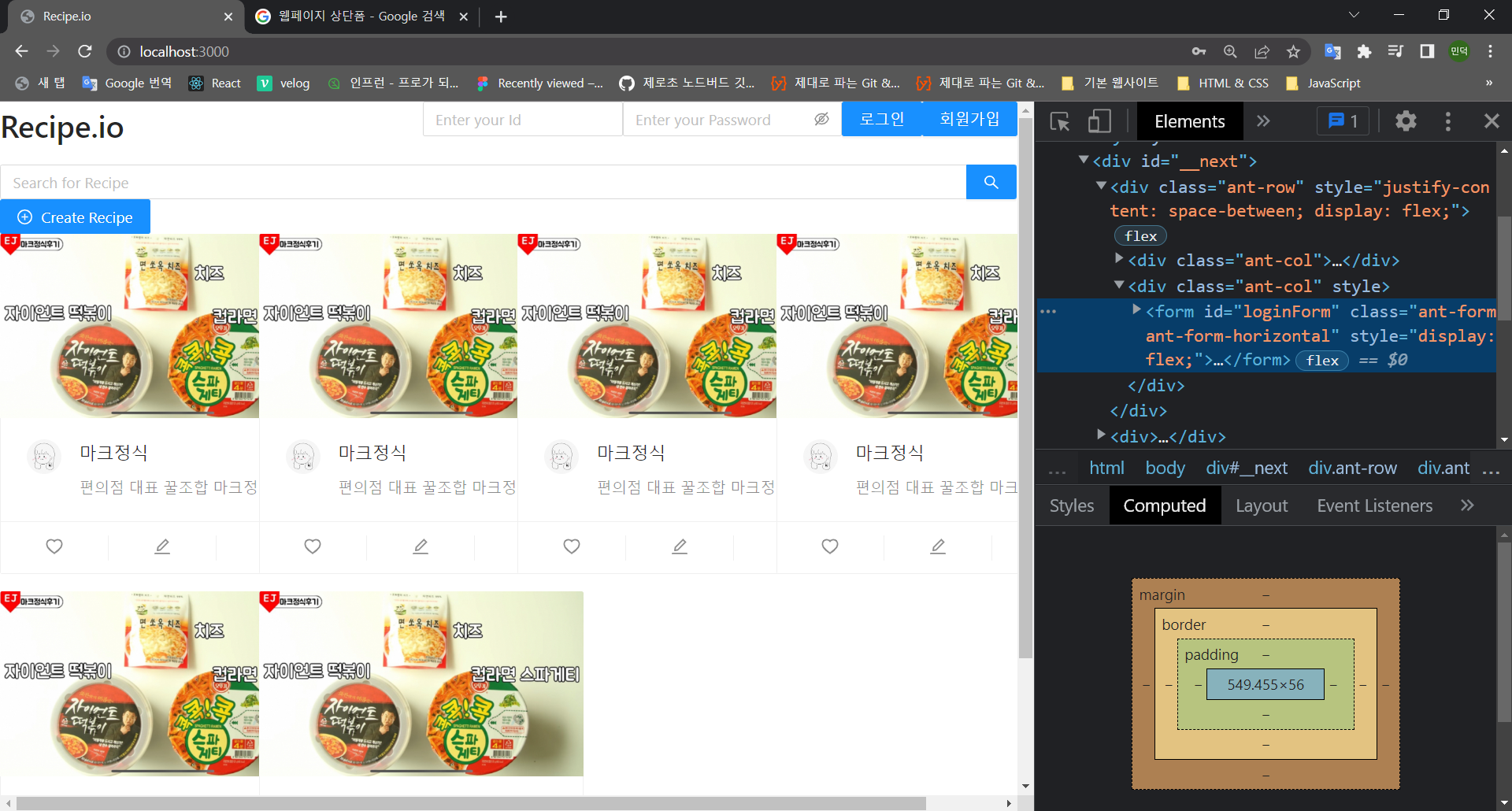Open the React bookmark
Viewport: 1512px width, 811px height.
(x=215, y=83)
